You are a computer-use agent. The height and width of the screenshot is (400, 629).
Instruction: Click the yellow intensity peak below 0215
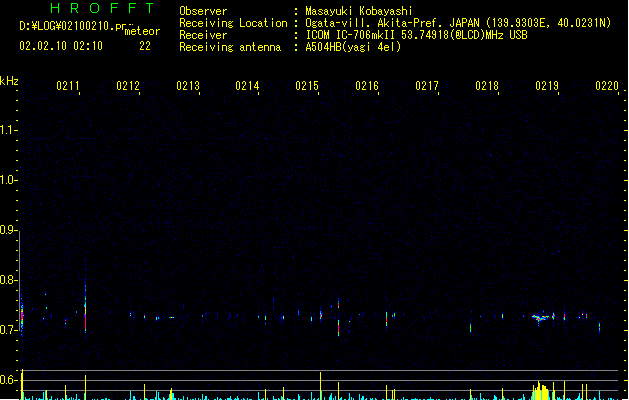(321, 385)
